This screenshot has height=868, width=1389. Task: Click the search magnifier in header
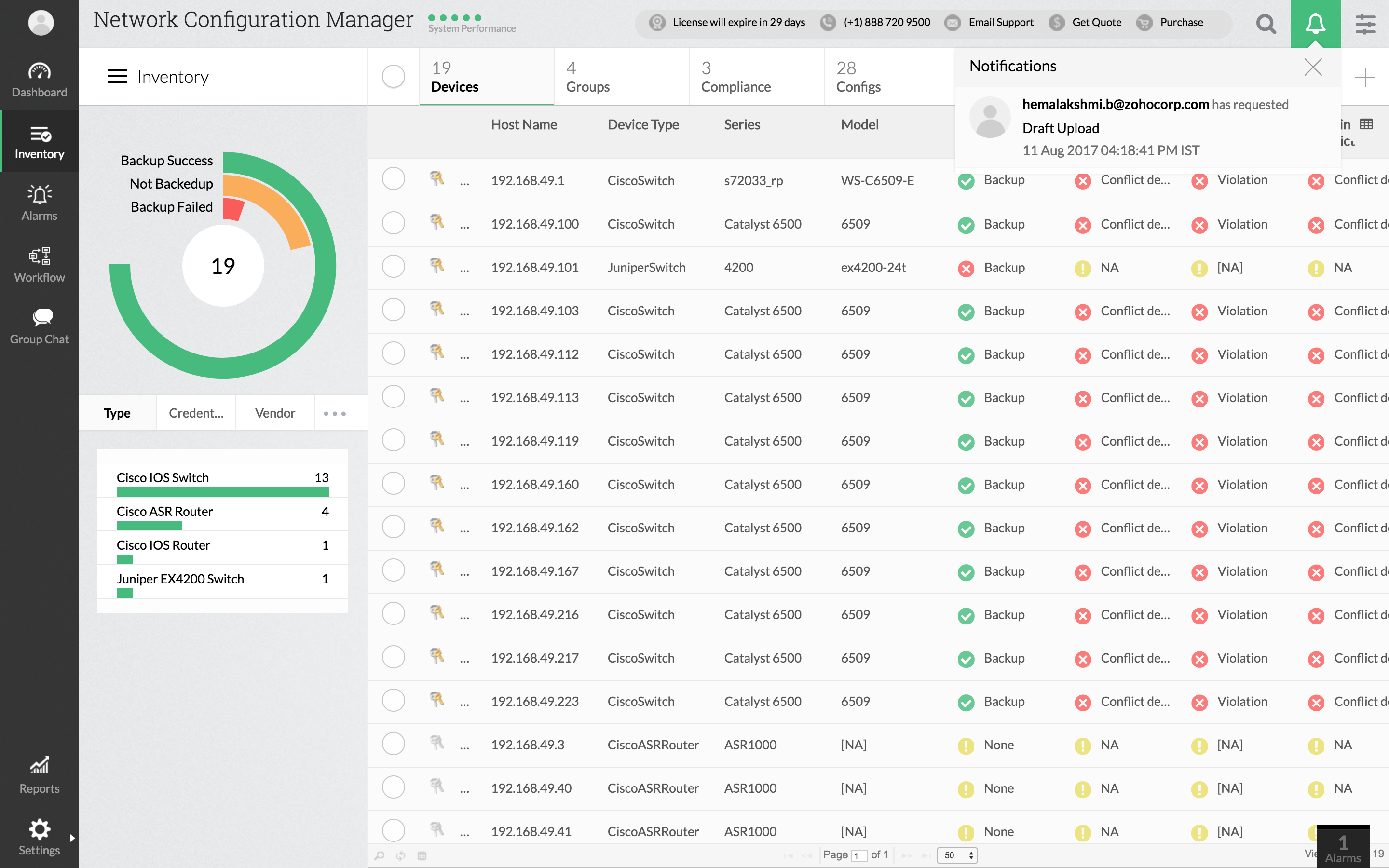tap(1266, 24)
